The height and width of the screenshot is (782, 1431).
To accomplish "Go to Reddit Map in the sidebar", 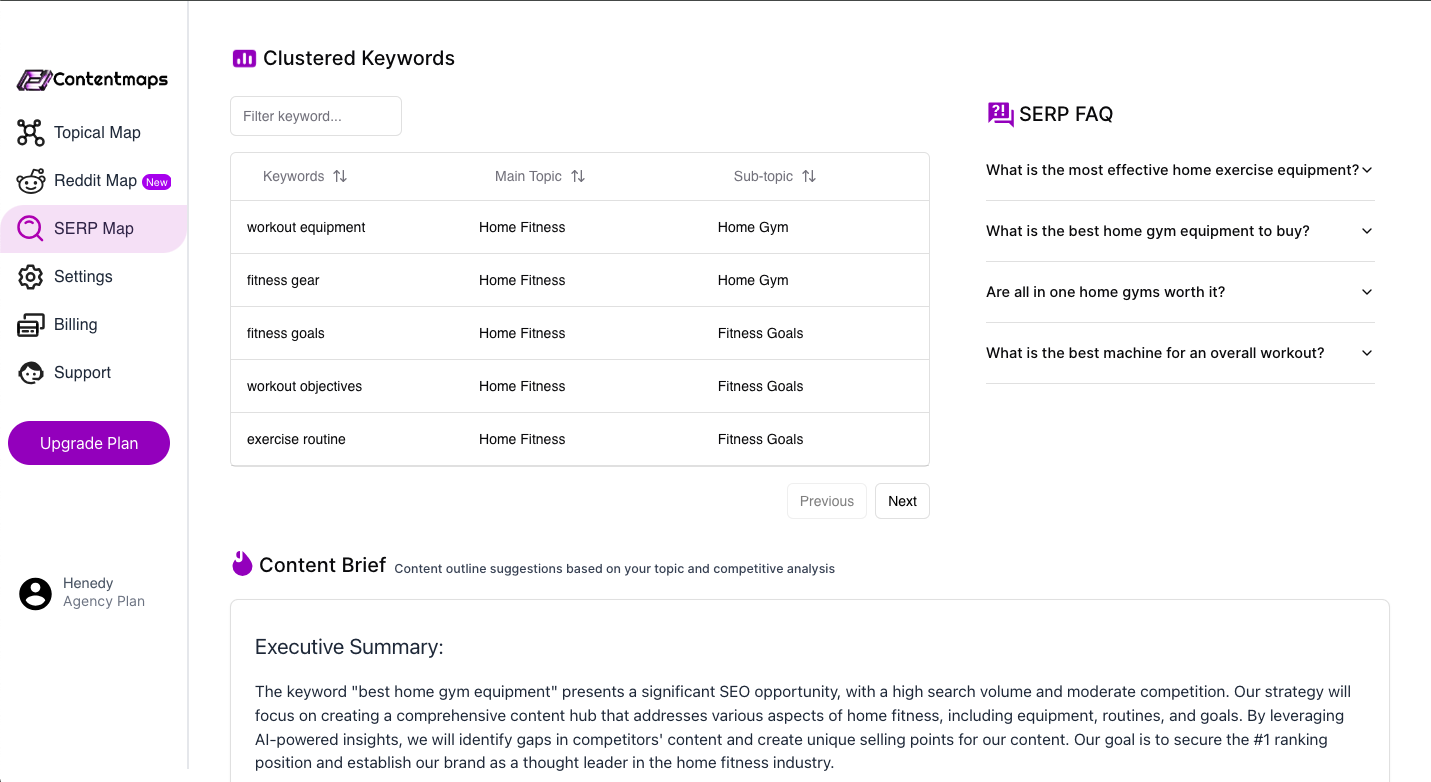I will tap(95, 181).
